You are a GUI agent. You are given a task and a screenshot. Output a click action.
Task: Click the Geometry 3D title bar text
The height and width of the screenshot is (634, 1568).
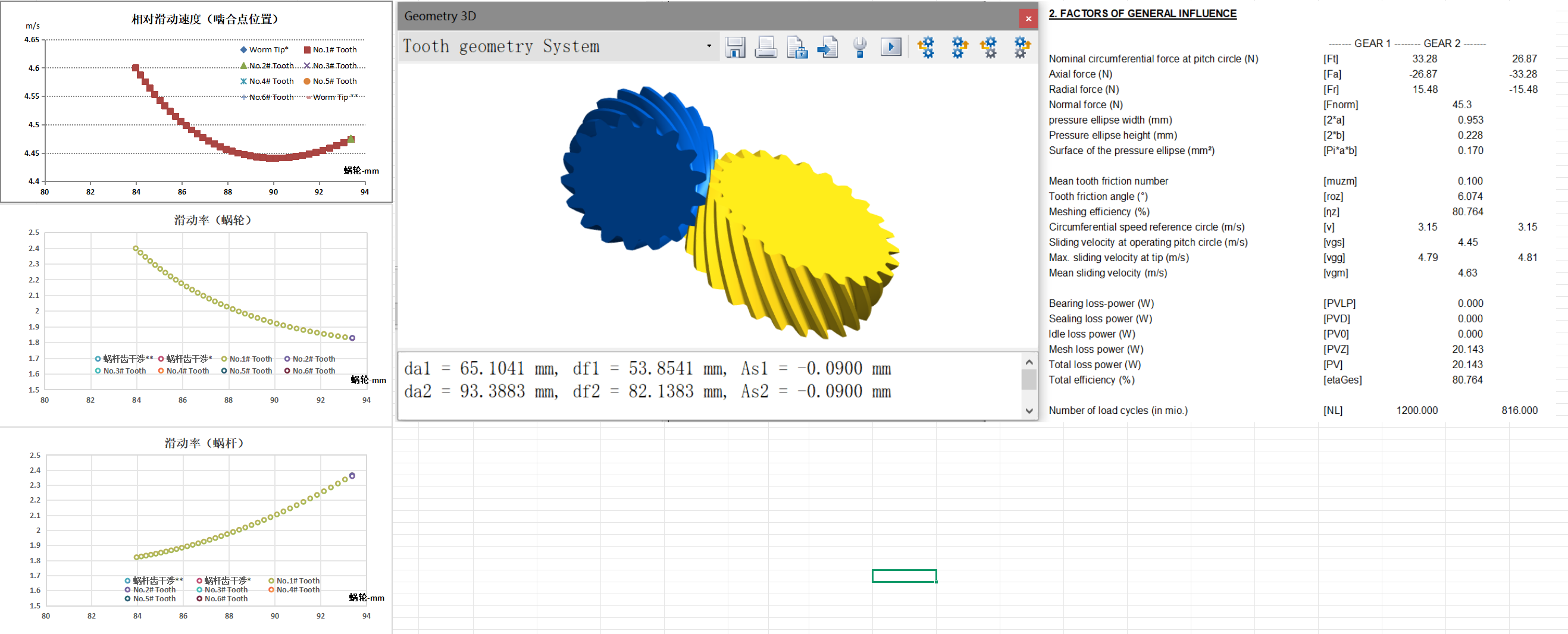coord(440,17)
